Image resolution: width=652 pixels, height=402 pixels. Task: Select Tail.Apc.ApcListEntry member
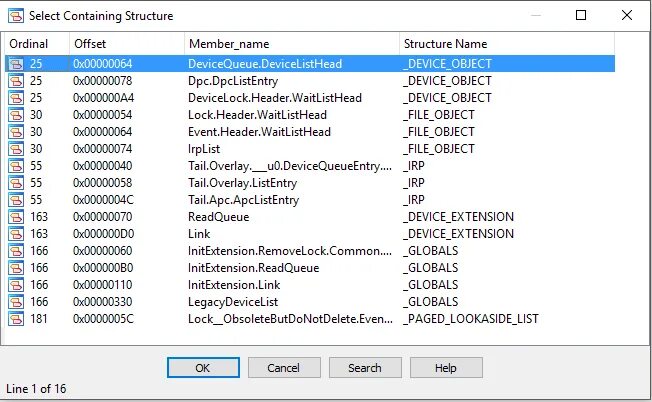pyautogui.click(x=243, y=200)
